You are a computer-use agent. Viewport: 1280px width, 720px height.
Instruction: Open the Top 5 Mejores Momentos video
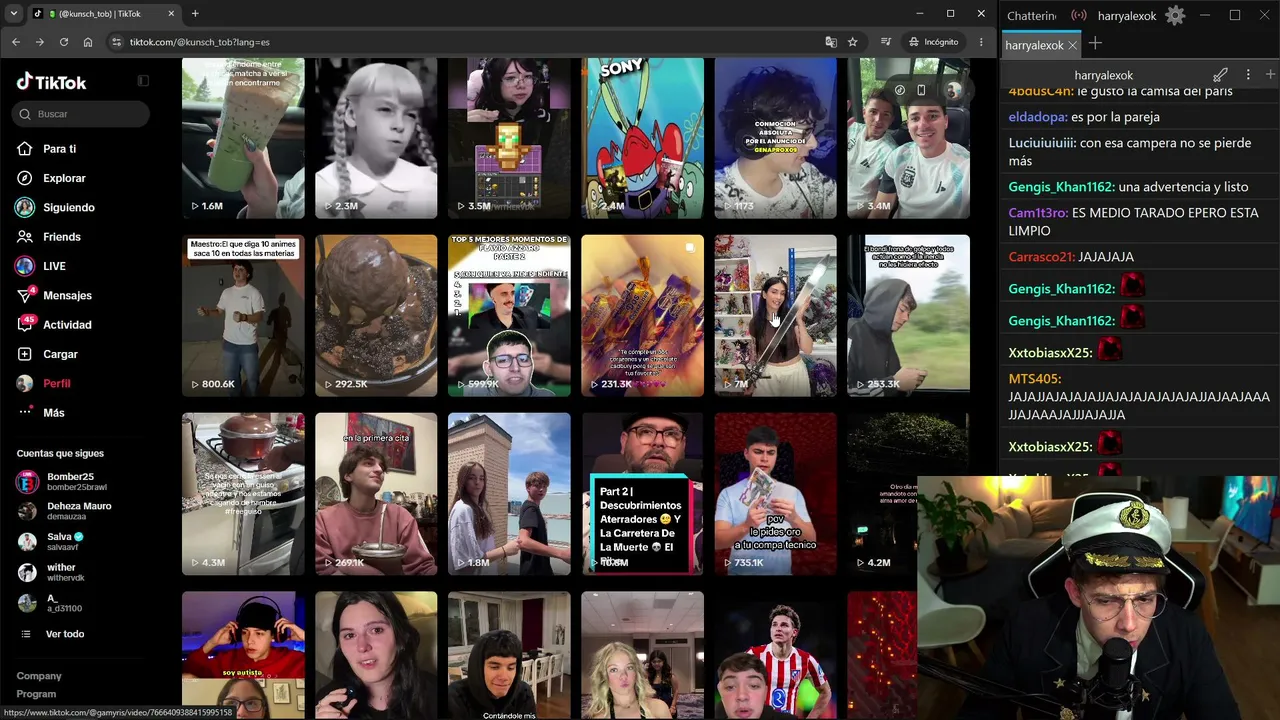pos(509,316)
